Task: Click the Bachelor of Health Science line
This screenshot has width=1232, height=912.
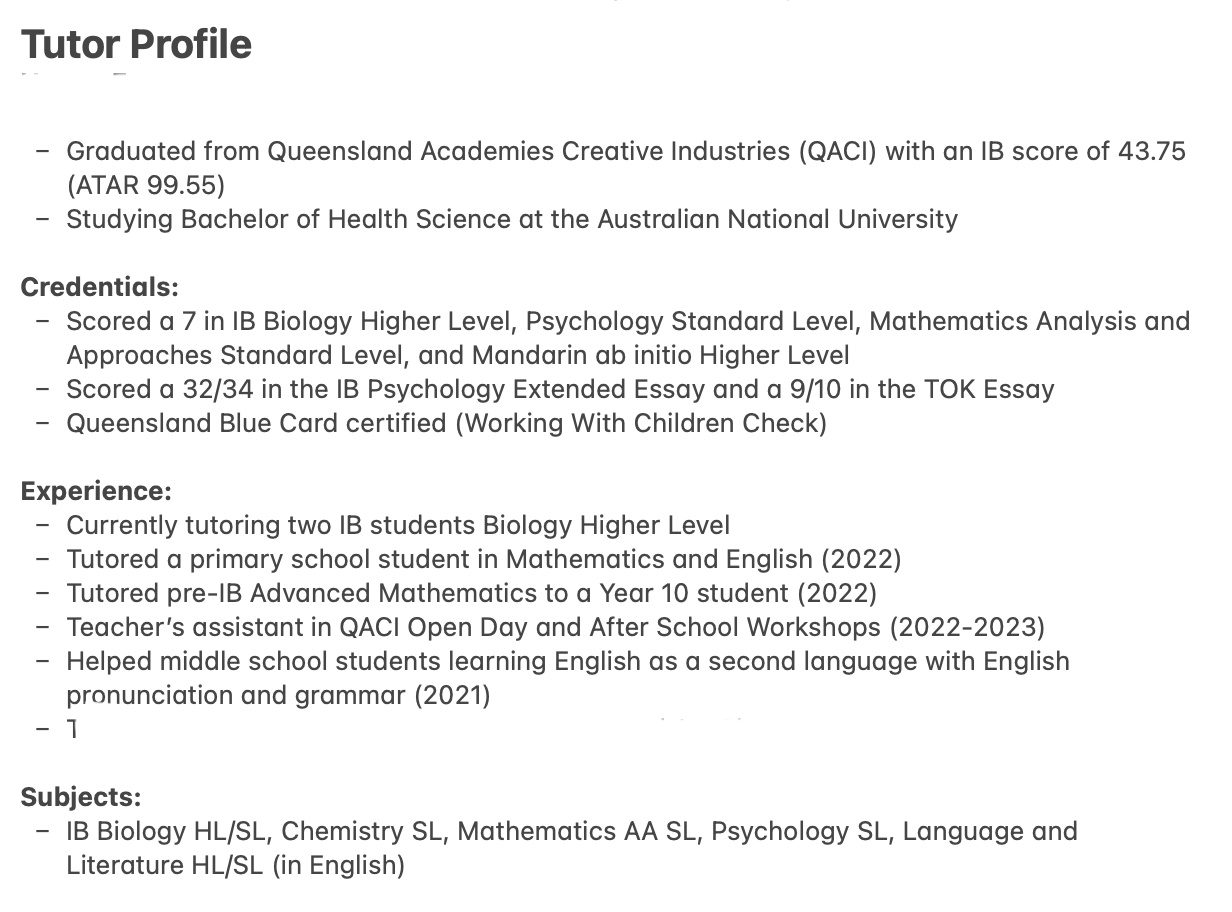Action: [x=511, y=219]
